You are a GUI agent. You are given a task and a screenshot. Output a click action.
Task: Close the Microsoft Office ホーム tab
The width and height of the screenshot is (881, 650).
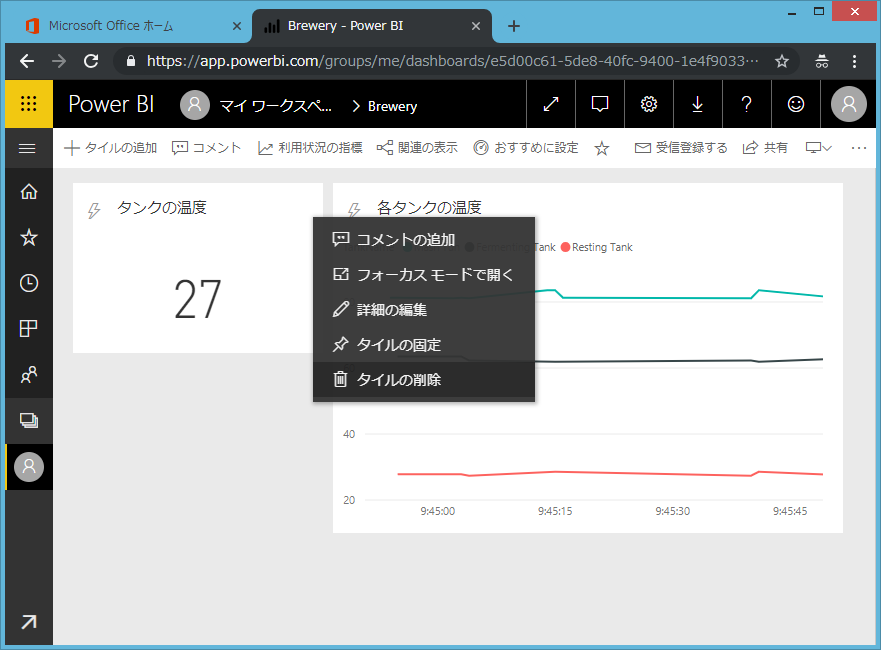[x=237, y=26]
